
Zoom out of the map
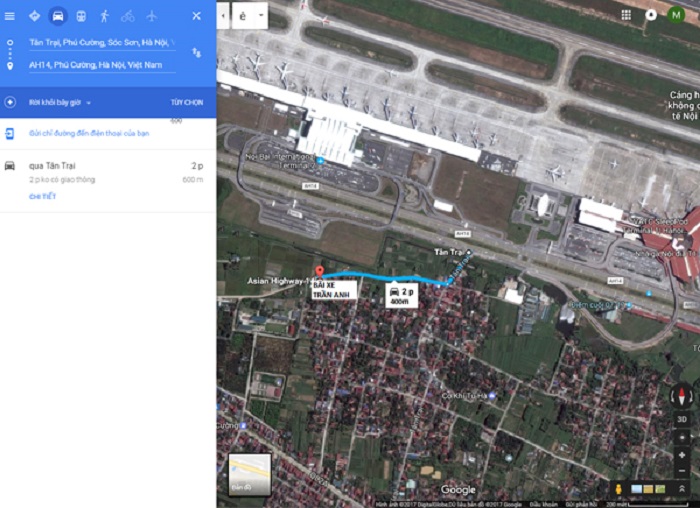coord(682,471)
